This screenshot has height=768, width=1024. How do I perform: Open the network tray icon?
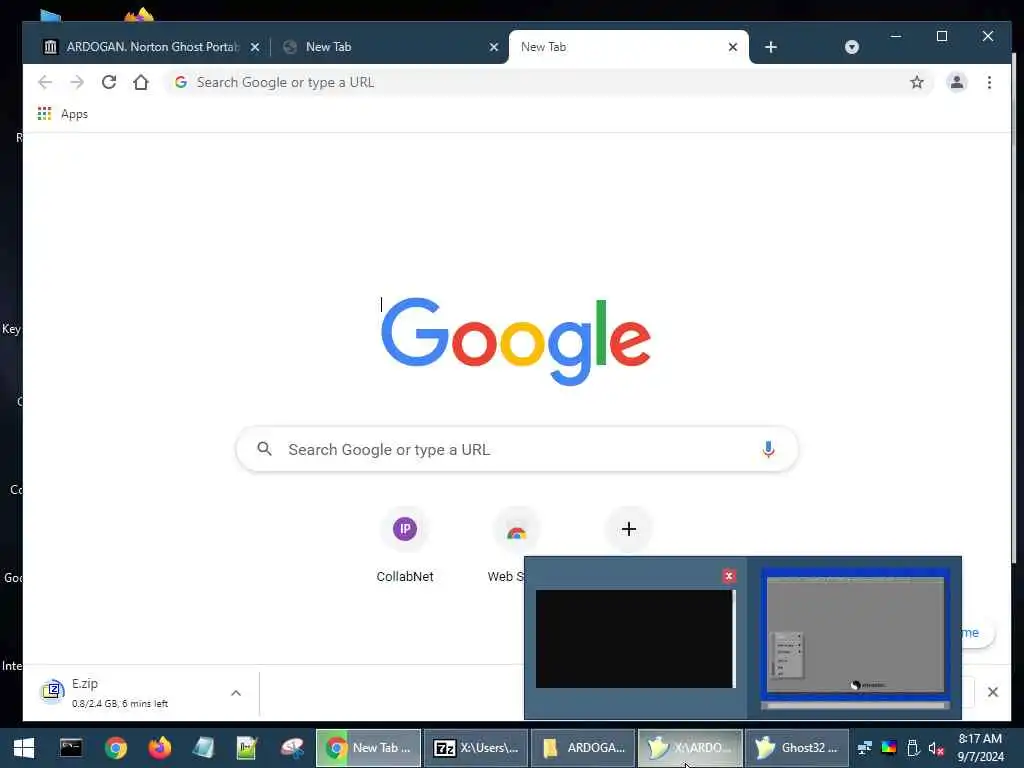click(x=865, y=748)
